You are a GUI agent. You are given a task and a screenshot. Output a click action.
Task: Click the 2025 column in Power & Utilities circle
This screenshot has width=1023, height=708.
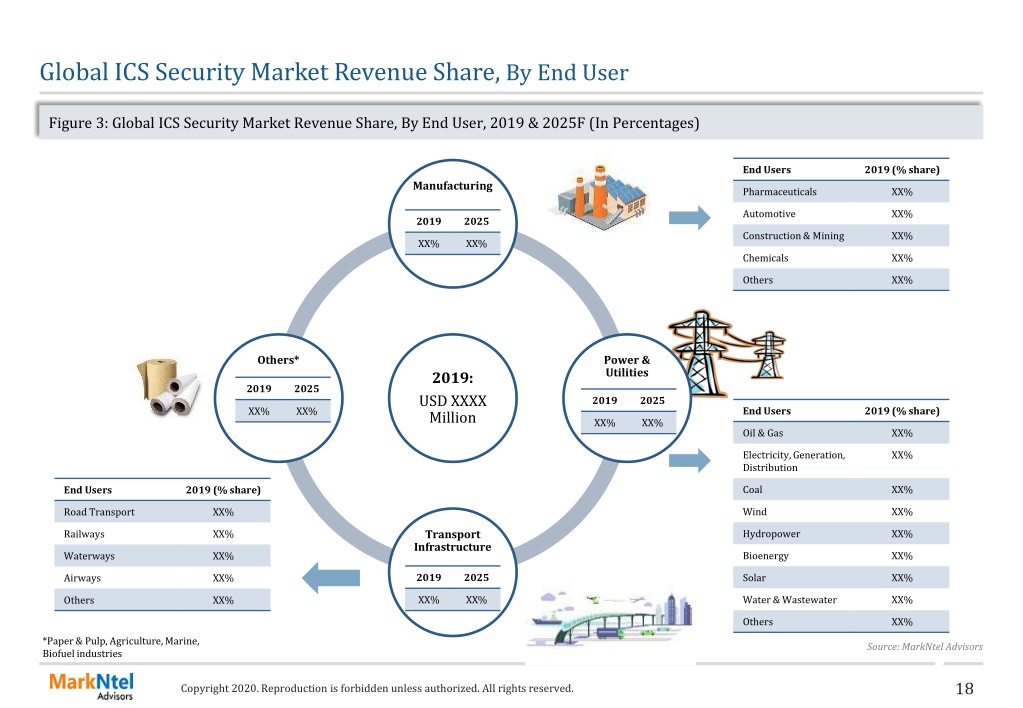pyautogui.click(x=652, y=412)
